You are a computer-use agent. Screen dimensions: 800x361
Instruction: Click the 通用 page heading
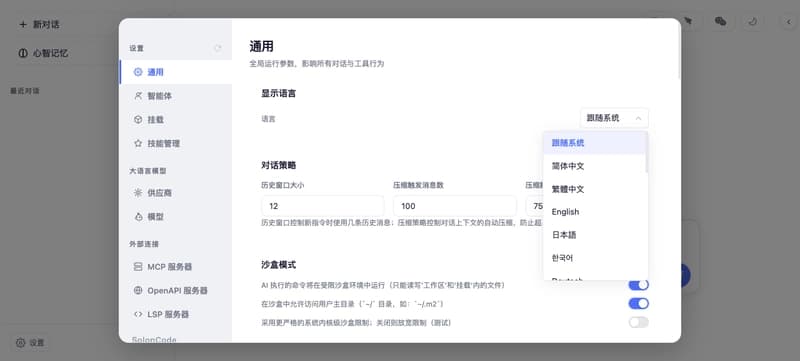[x=261, y=46]
